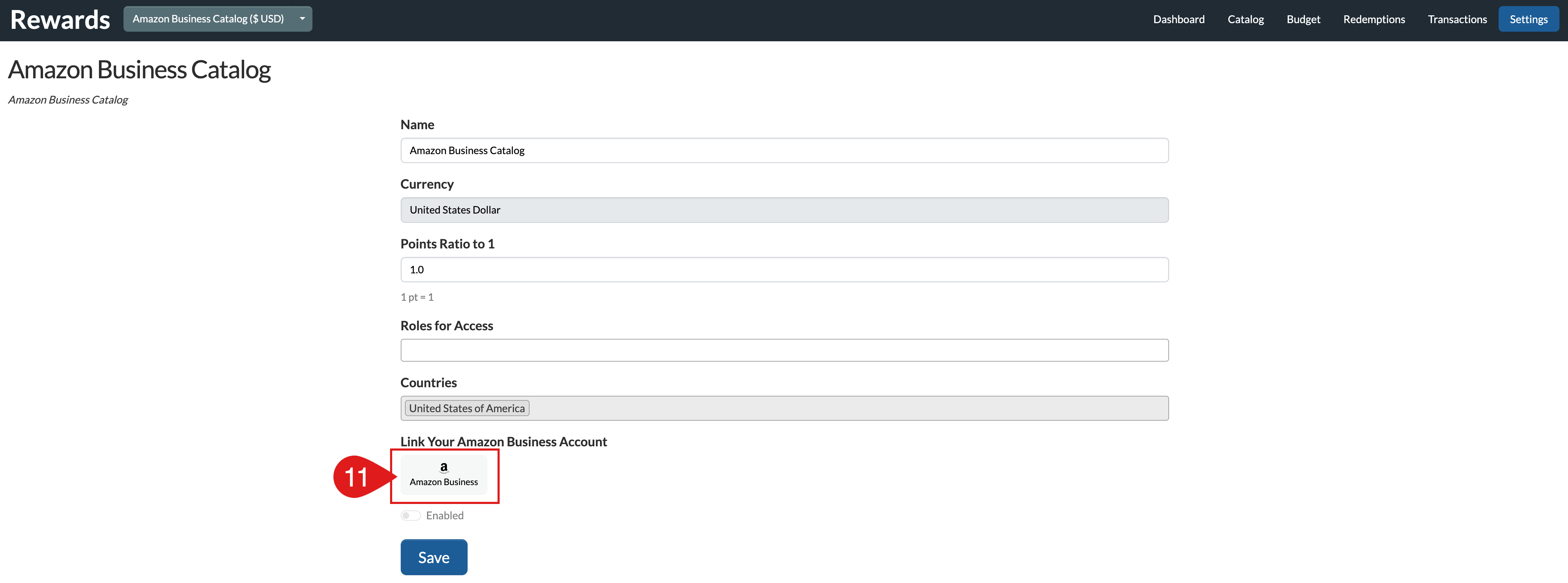Click the blue Save button
The image size is (1568, 583).
tap(434, 557)
